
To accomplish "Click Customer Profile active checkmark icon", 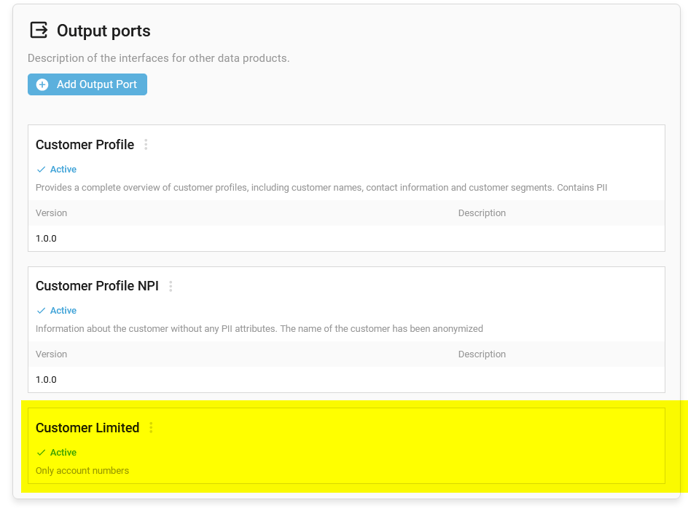I will (41, 169).
